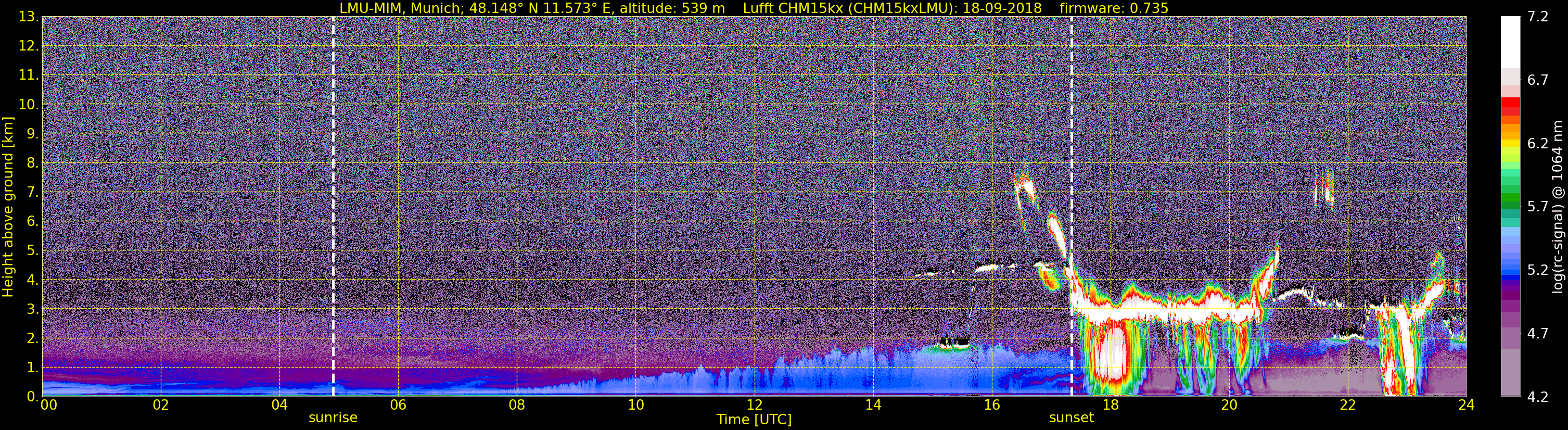
Task: Click the colorbar tick value 4.7
Action: [x=1538, y=333]
